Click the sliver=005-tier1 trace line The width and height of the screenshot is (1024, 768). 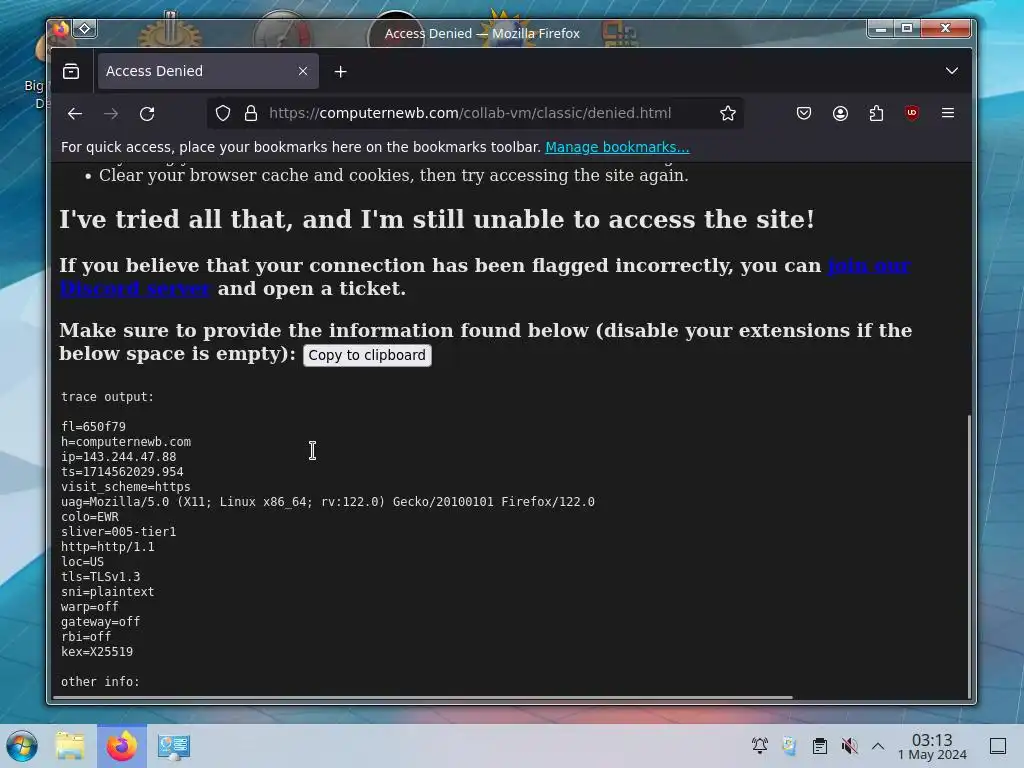119,532
